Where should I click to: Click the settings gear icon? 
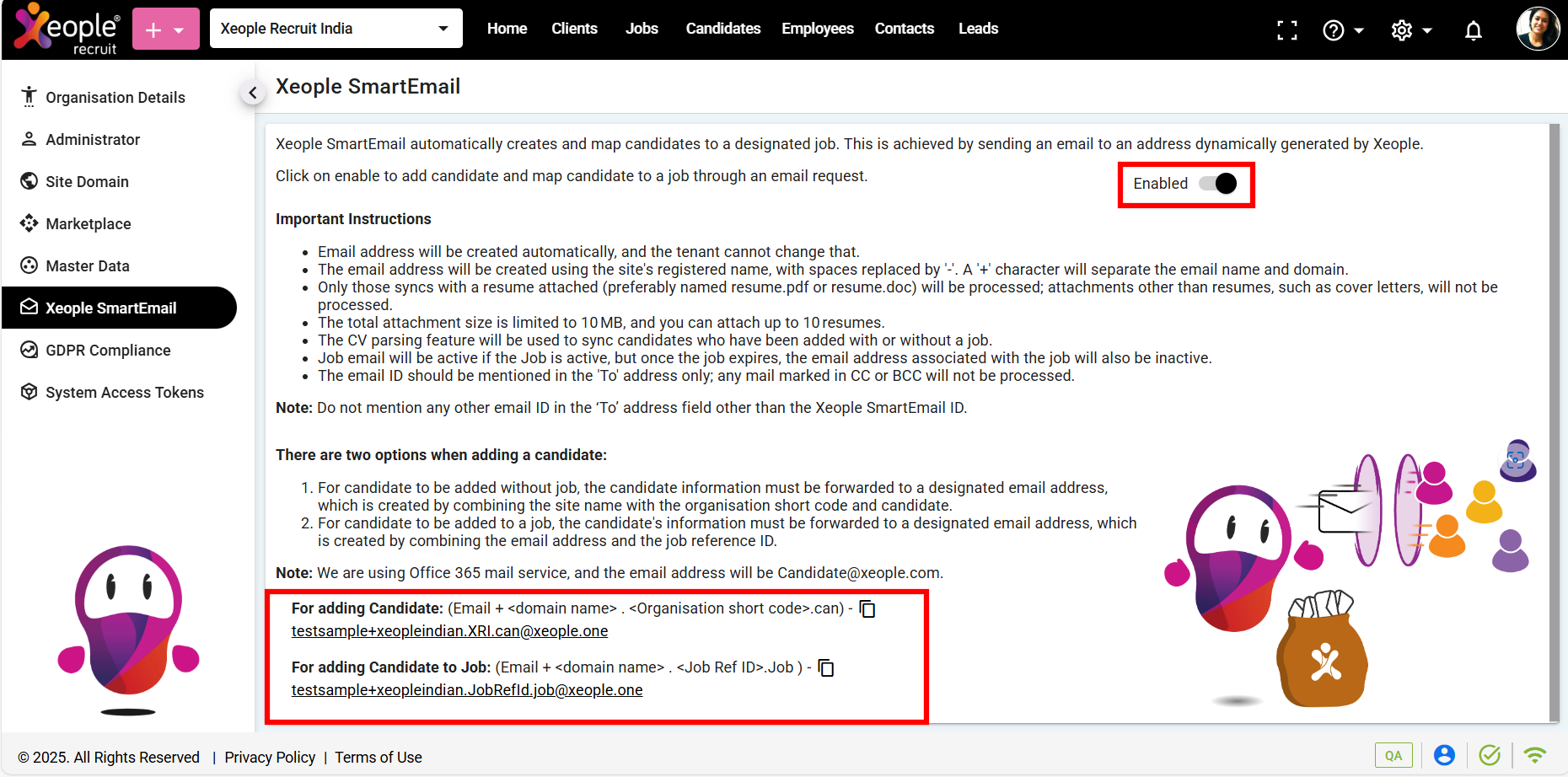click(x=1402, y=30)
